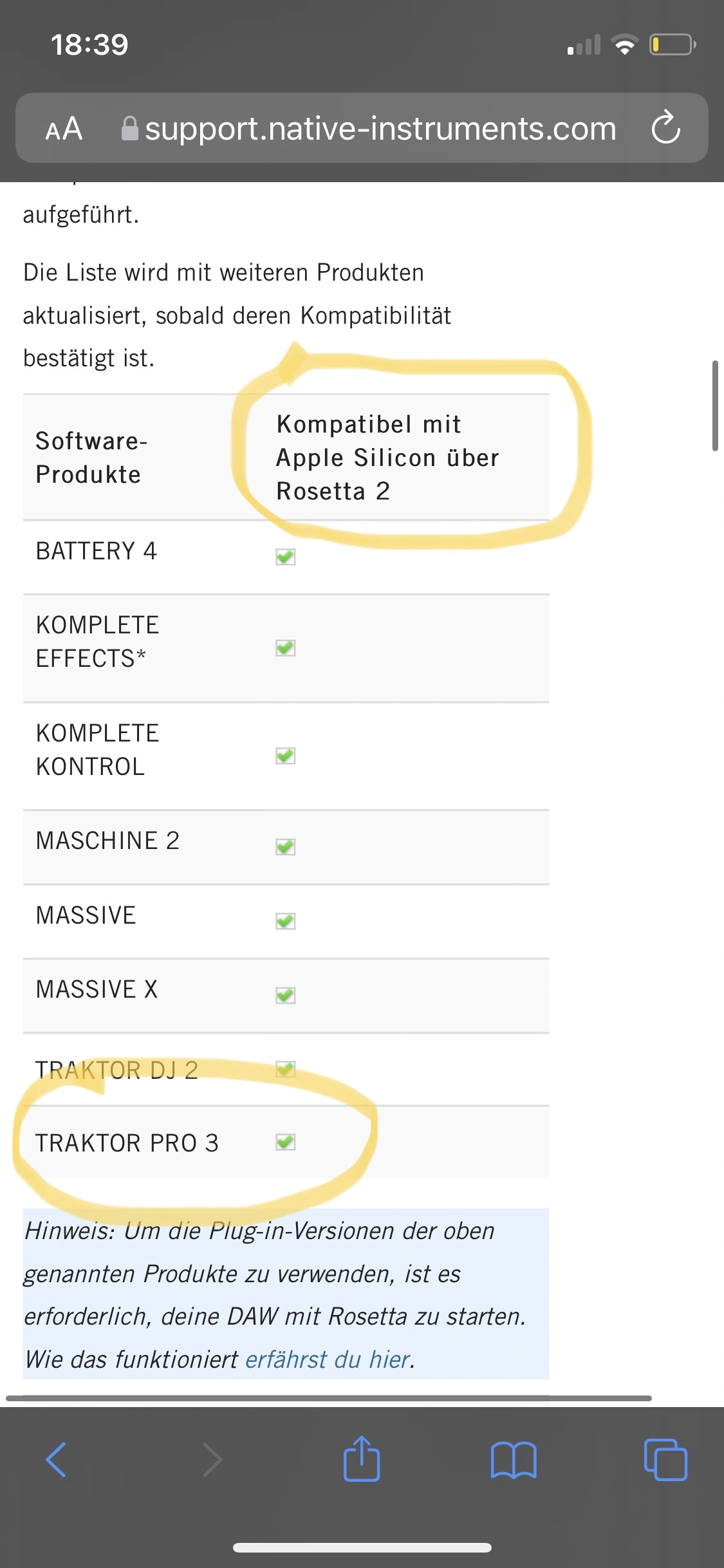Click the MASSIVE X green checkmark

pos(285,995)
